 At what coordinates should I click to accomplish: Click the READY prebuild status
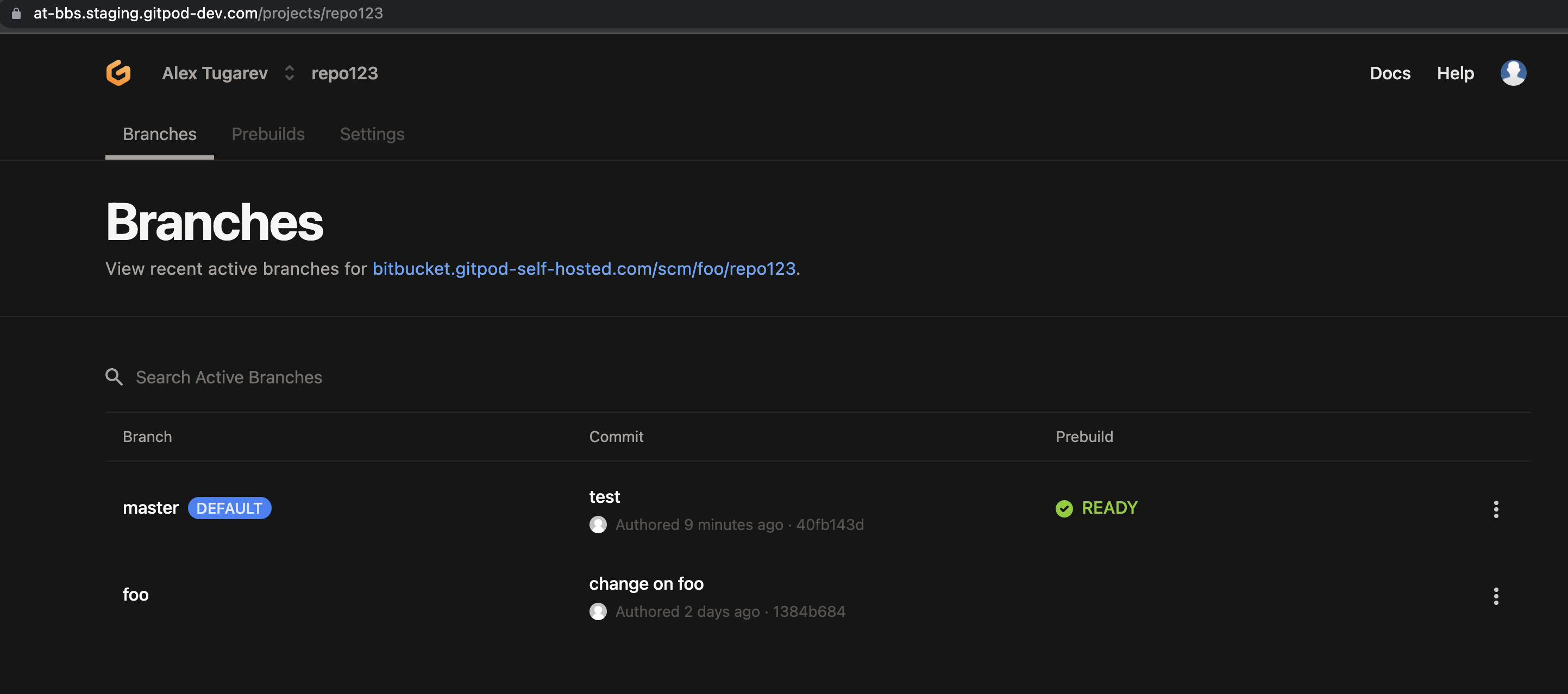click(x=1109, y=508)
